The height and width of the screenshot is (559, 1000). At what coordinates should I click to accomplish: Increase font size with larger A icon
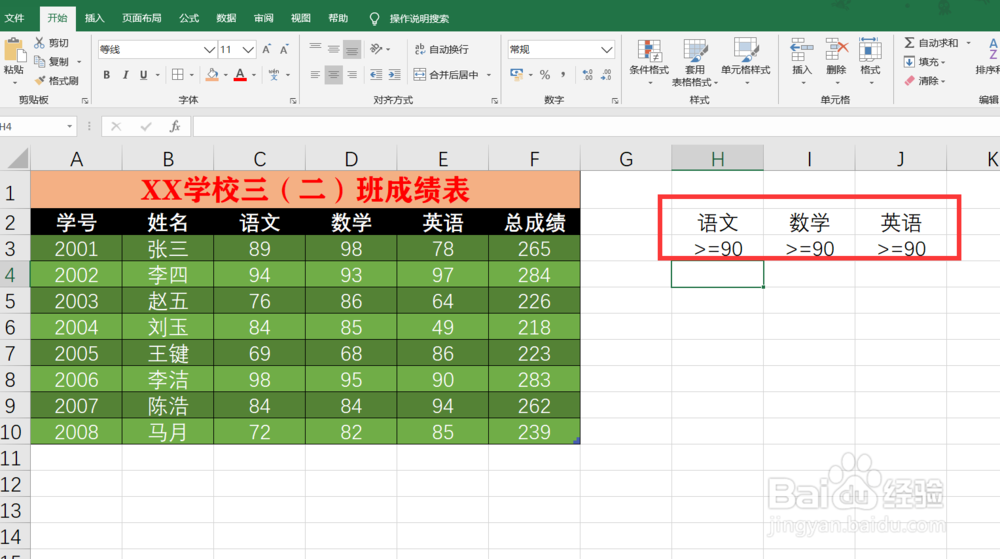click(x=267, y=49)
